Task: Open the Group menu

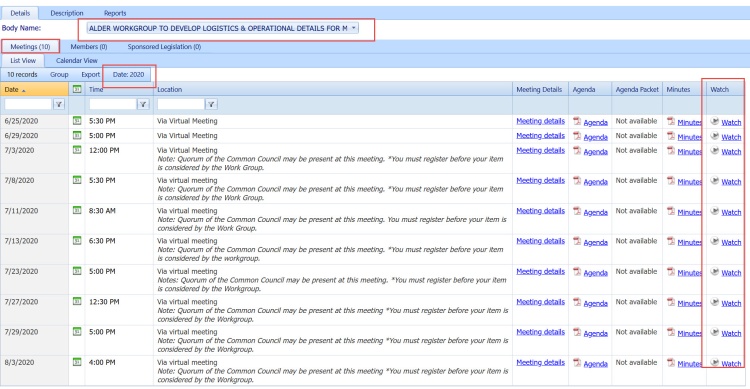Action: [59, 75]
